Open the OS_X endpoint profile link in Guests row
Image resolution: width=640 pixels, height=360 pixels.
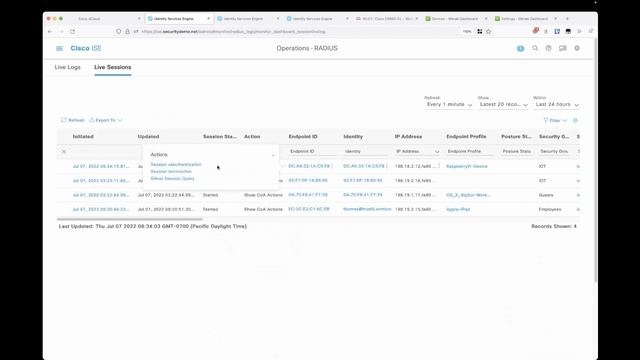click(468, 195)
